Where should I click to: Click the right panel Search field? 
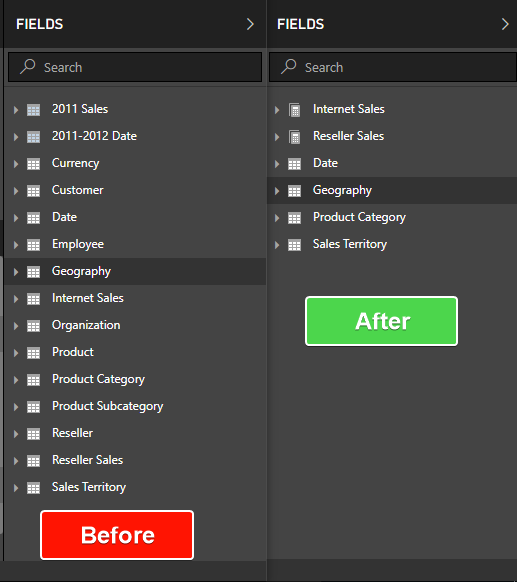click(393, 67)
